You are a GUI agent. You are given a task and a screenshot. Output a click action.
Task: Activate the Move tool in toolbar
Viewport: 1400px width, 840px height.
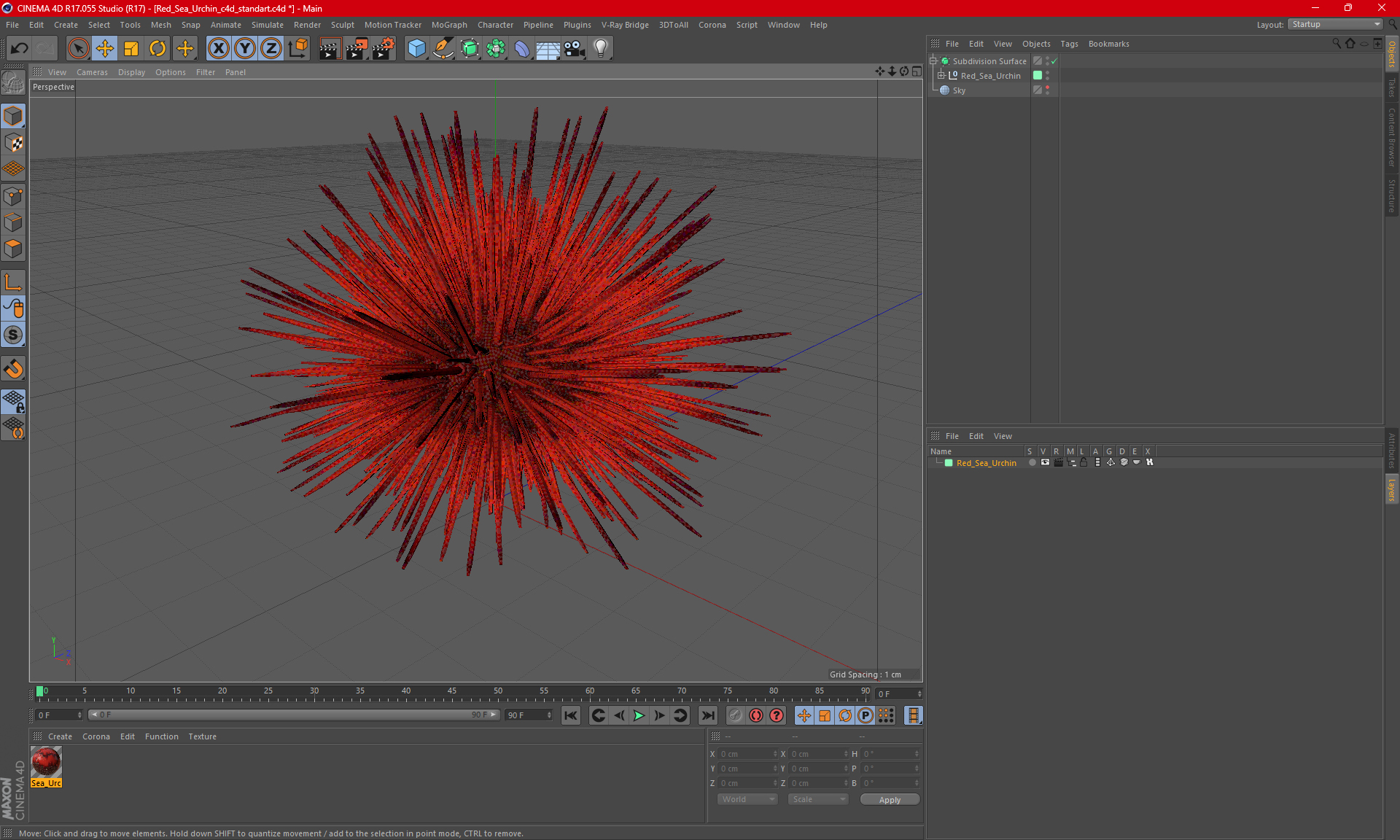(x=105, y=49)
